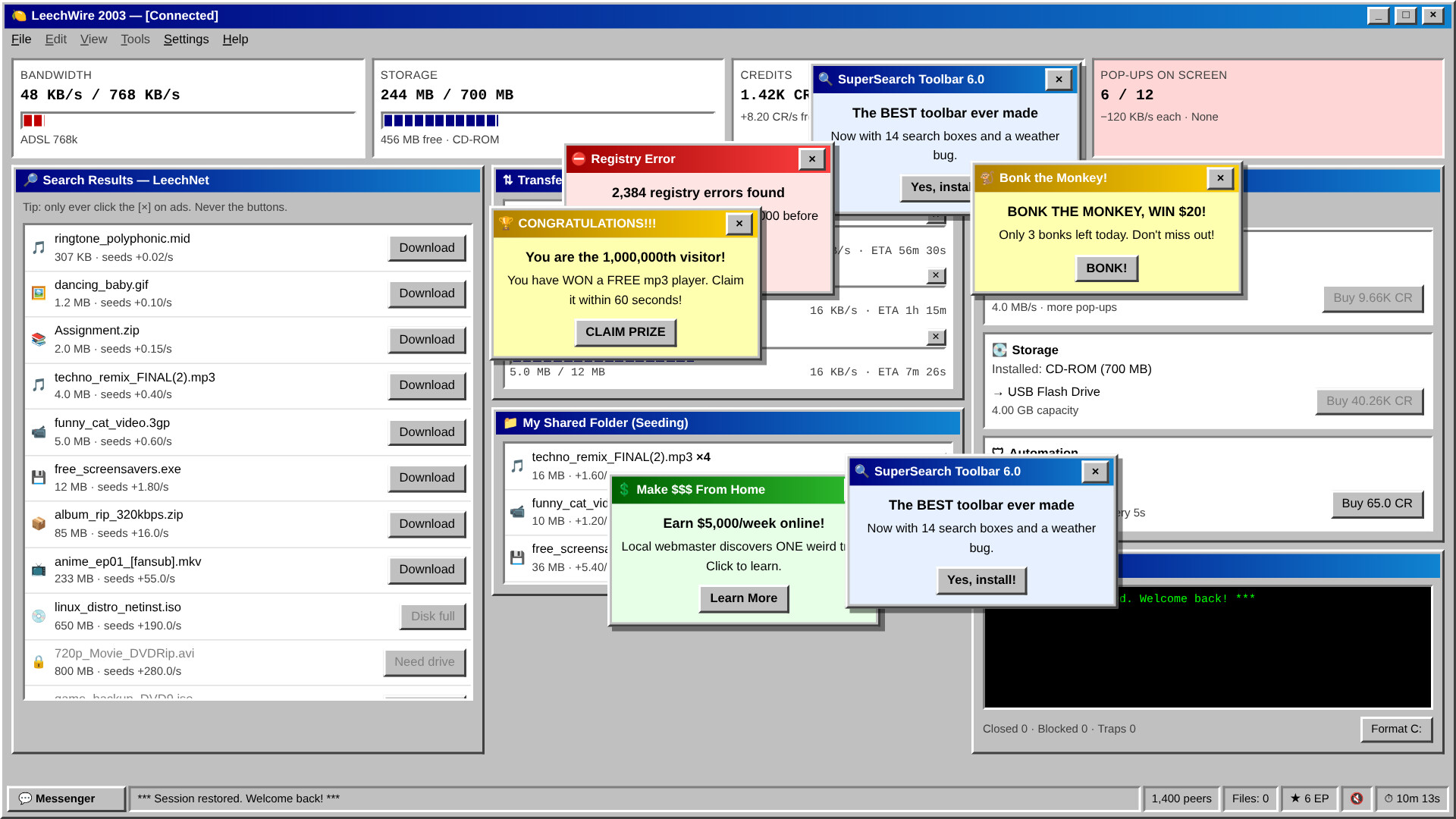Click the anime_ep01 TV icon
Image resolution: width=1456 pixels, height=819 pixels.
click(39, 570)
